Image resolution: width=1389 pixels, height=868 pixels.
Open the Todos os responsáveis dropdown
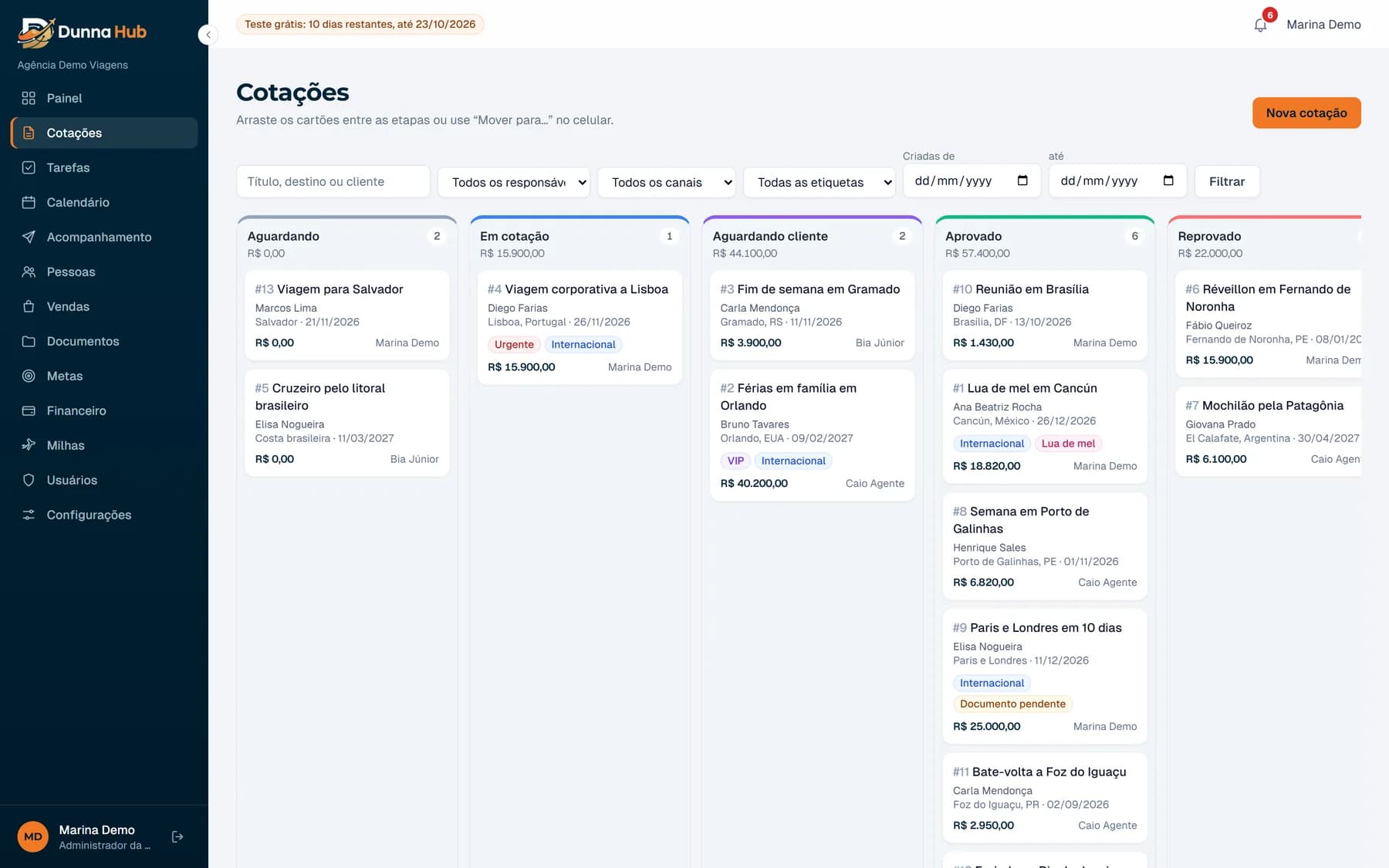[514, 182]
